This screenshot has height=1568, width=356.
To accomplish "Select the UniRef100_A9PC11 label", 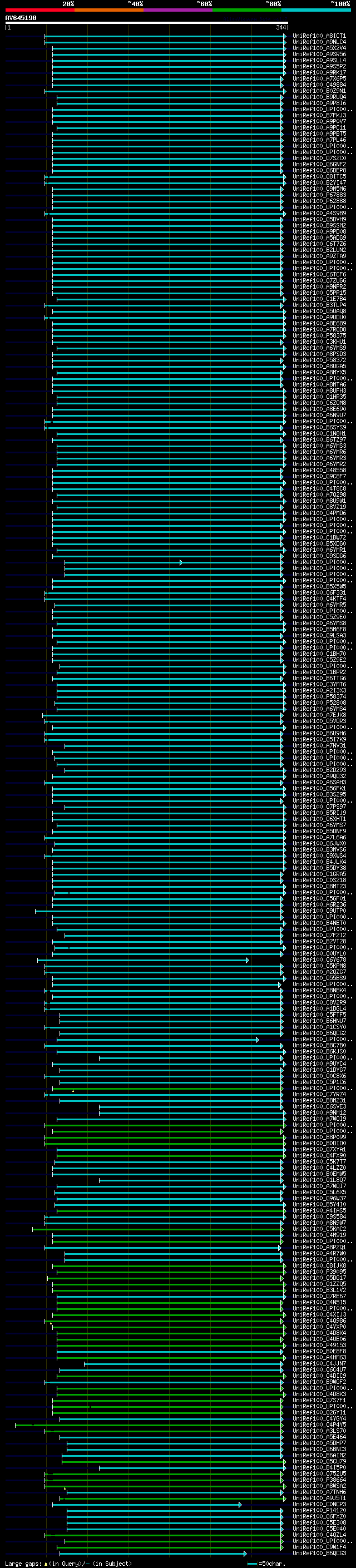I will pyautogui.click(x=319, y=128).
